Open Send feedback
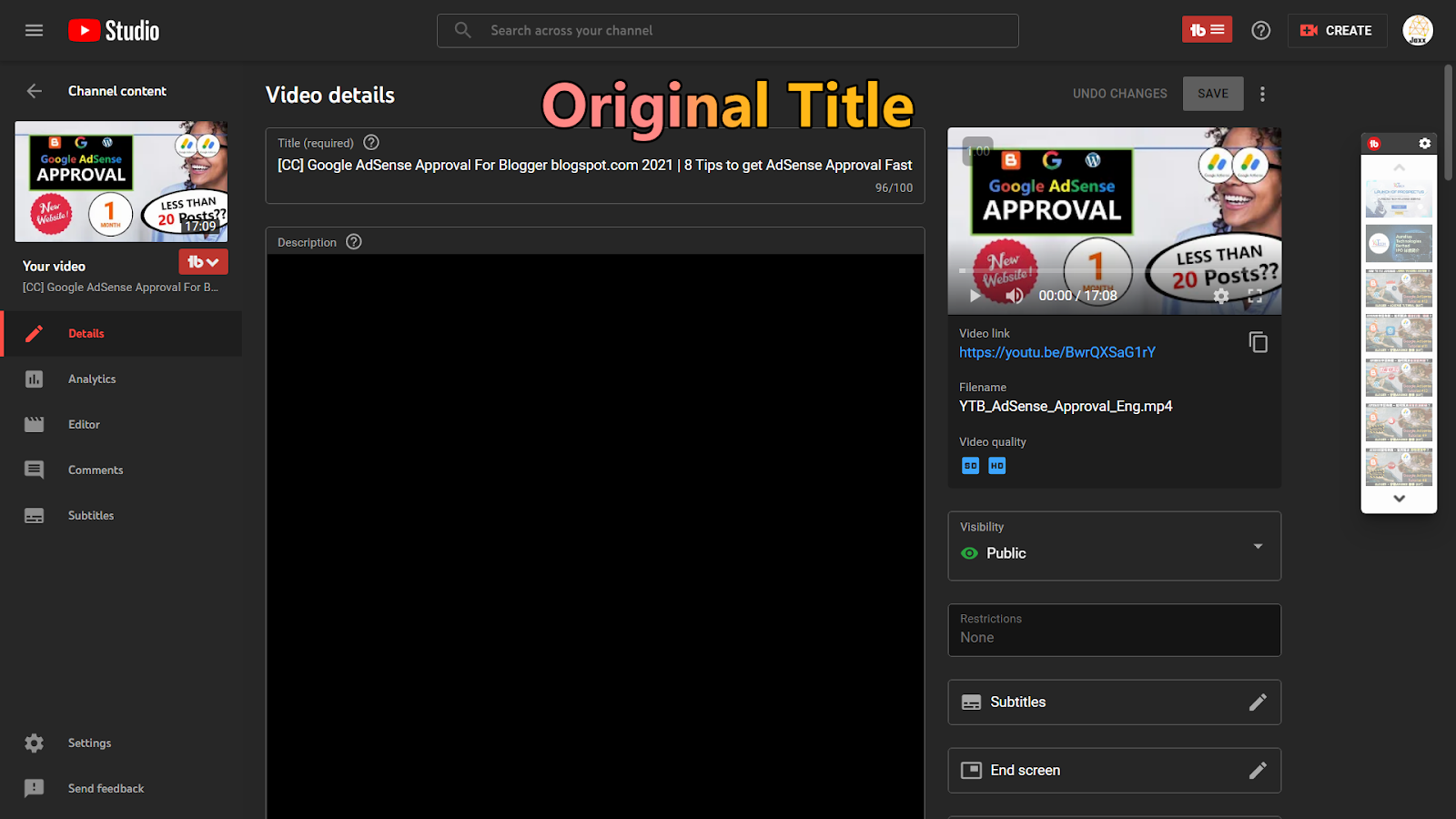Viewport: 1456px width, 819px height. point(122,789)
